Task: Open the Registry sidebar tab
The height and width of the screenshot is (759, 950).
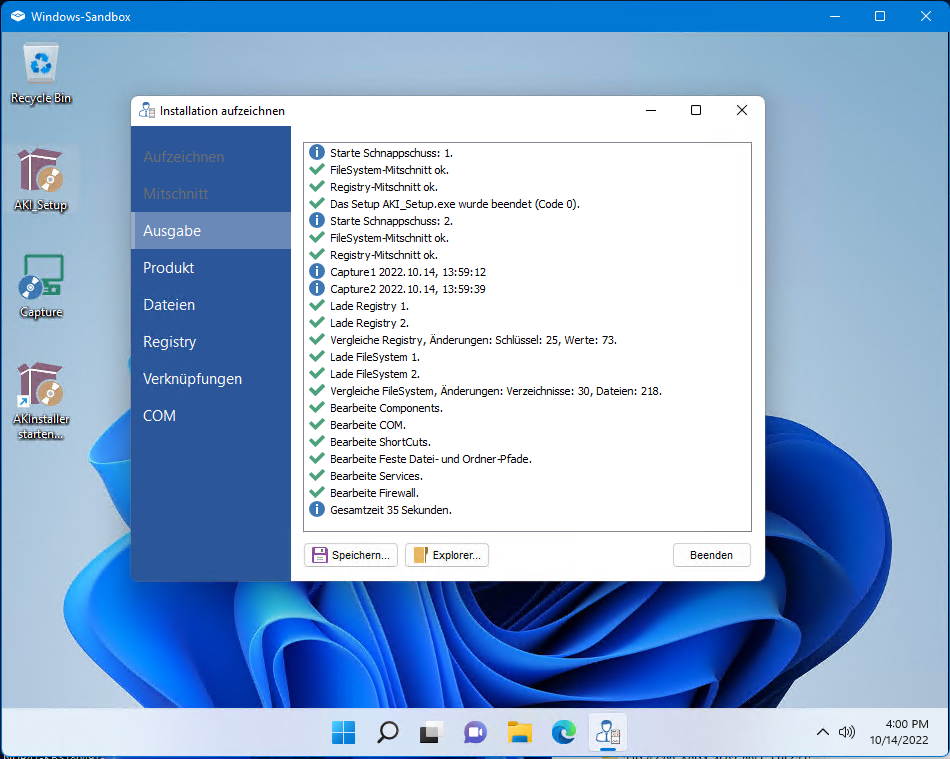Action: coord(211,342)
